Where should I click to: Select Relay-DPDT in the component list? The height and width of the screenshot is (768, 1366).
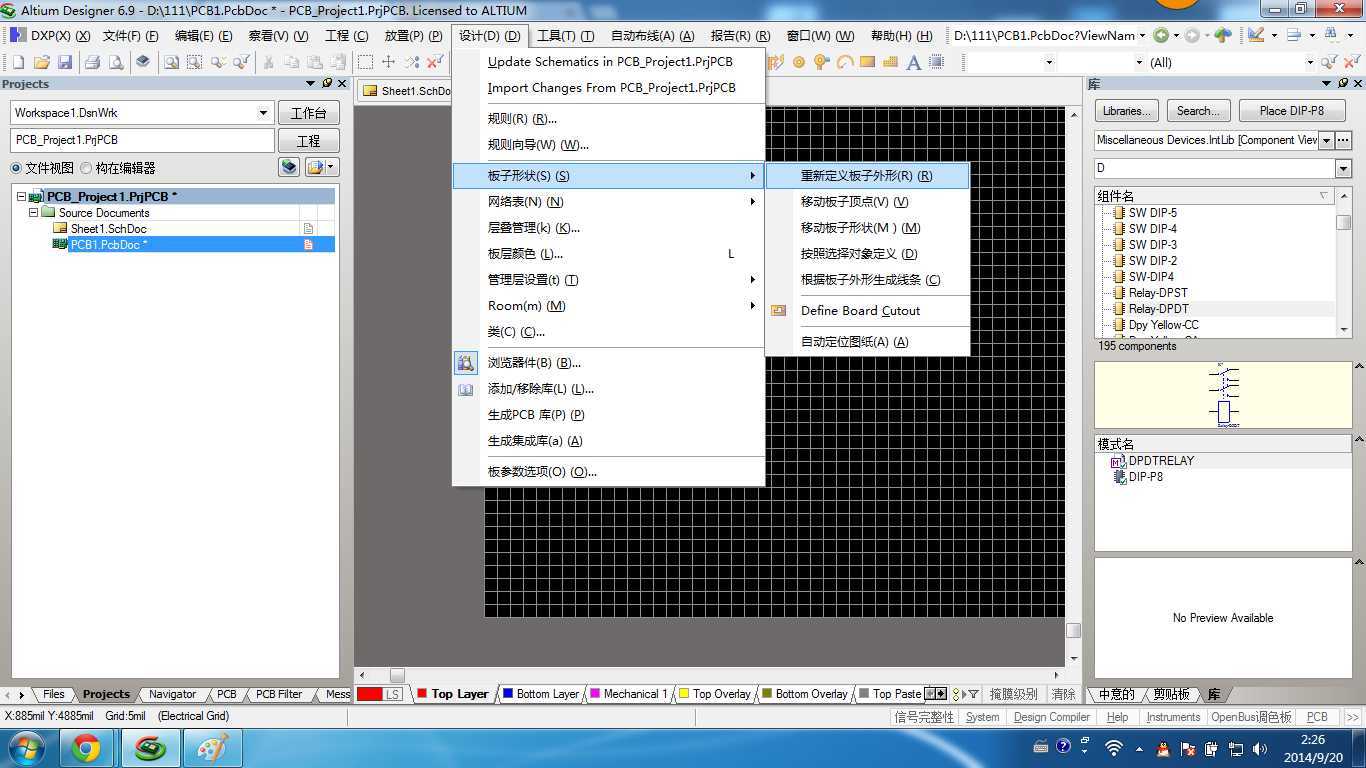pos(1158,309)
